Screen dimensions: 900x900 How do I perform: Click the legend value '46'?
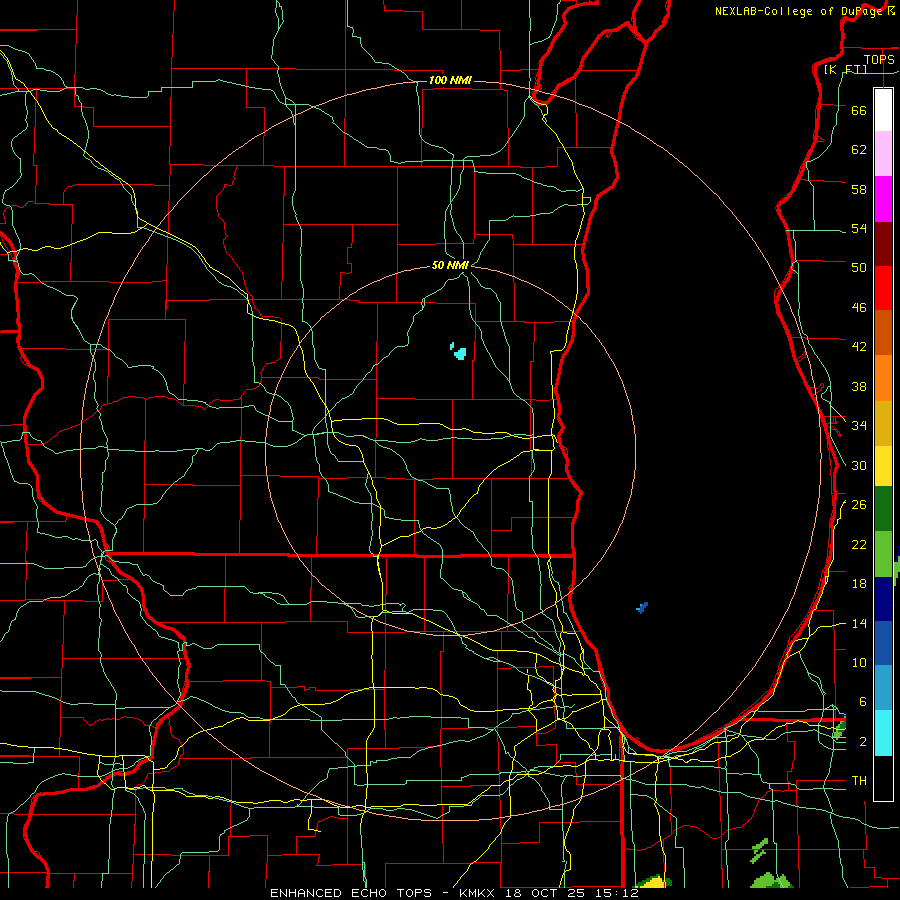point(859,308)
